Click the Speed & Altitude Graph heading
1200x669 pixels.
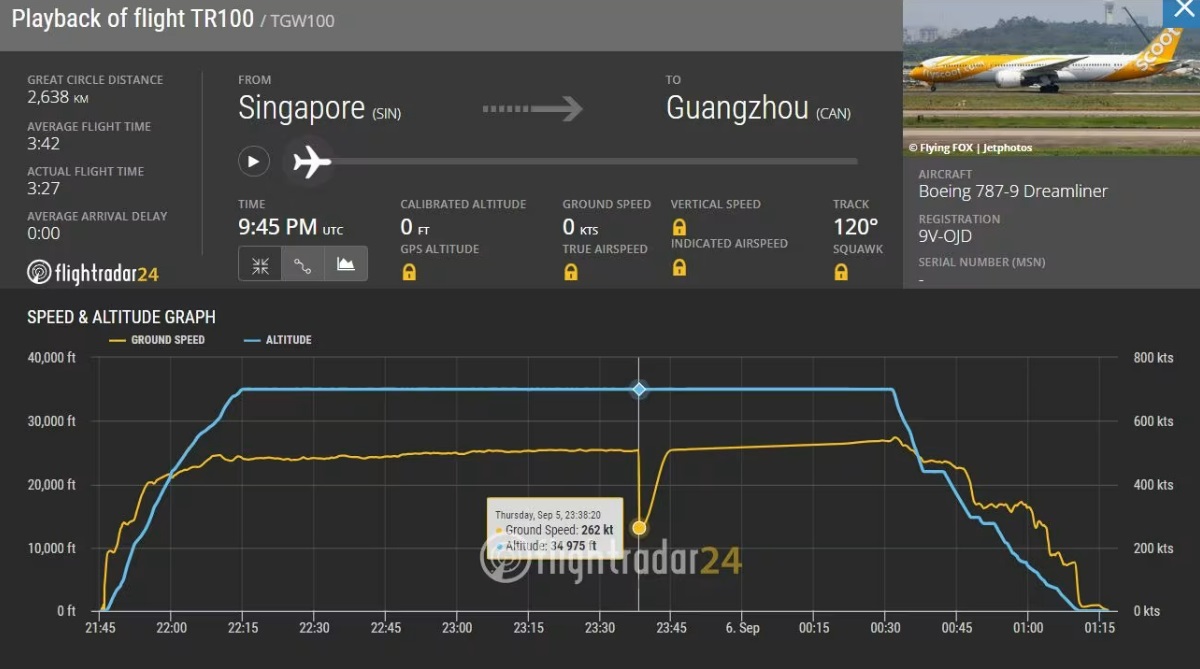click(121, 317)
